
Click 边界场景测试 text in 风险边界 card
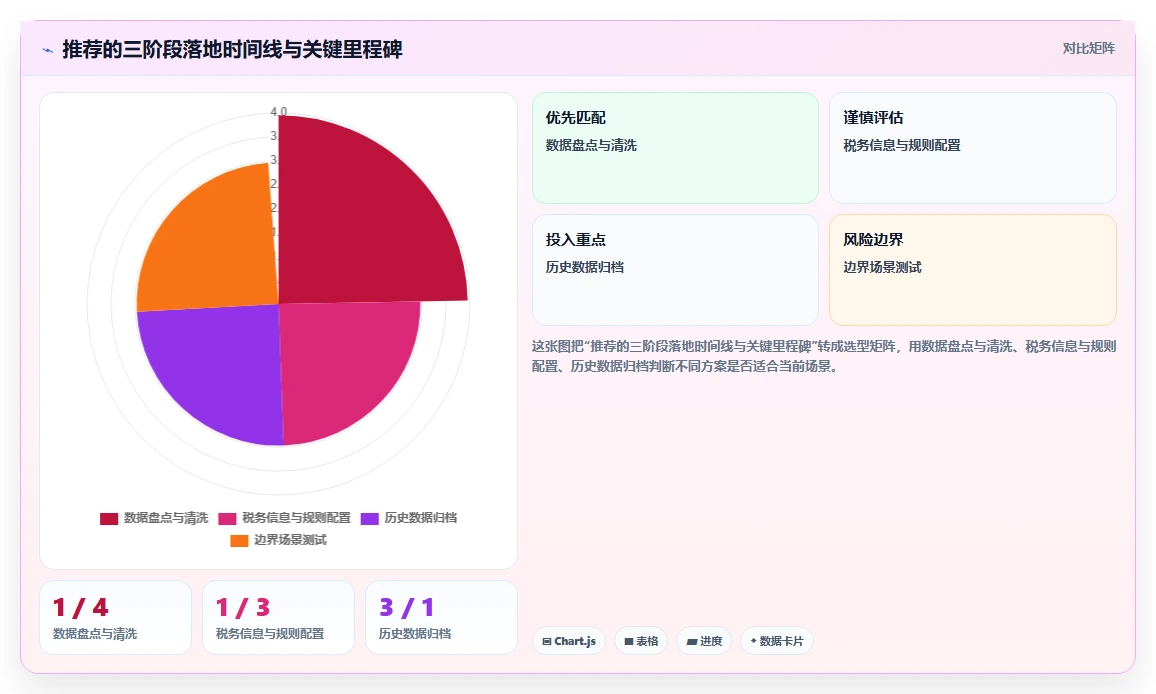[x=882, y=268]
